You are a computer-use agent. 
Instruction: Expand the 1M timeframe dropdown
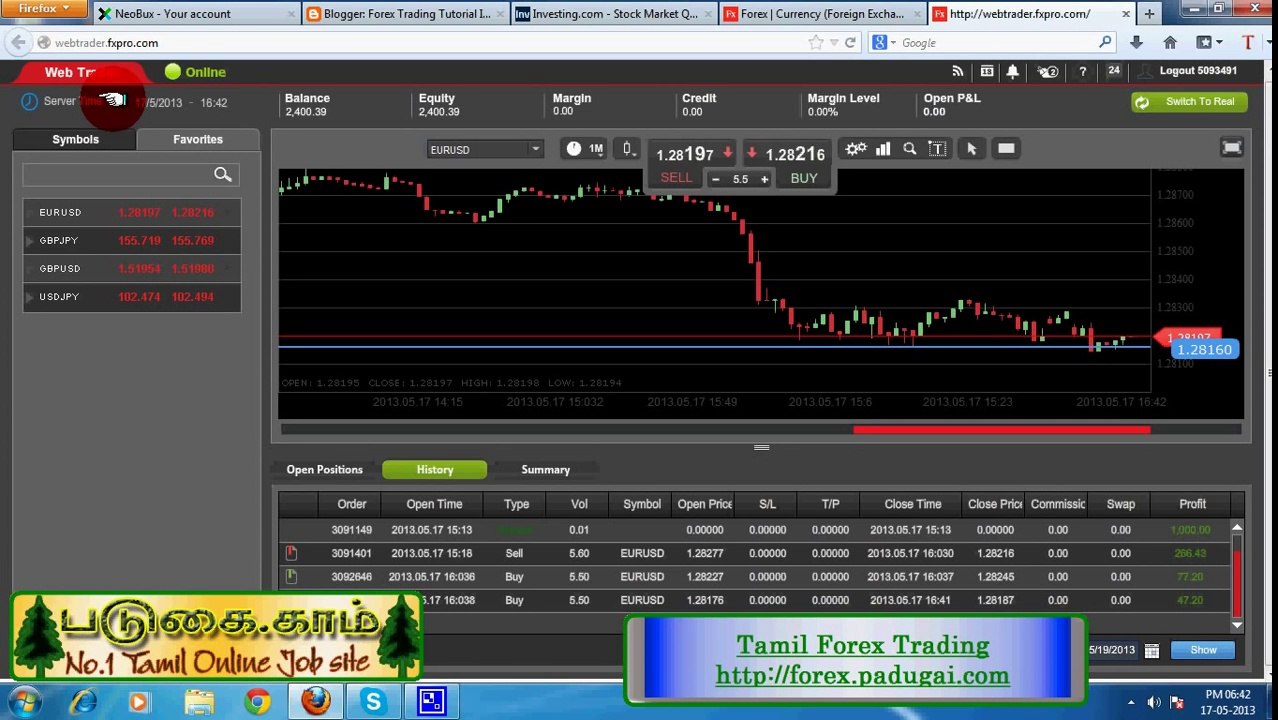click(596, 148)
